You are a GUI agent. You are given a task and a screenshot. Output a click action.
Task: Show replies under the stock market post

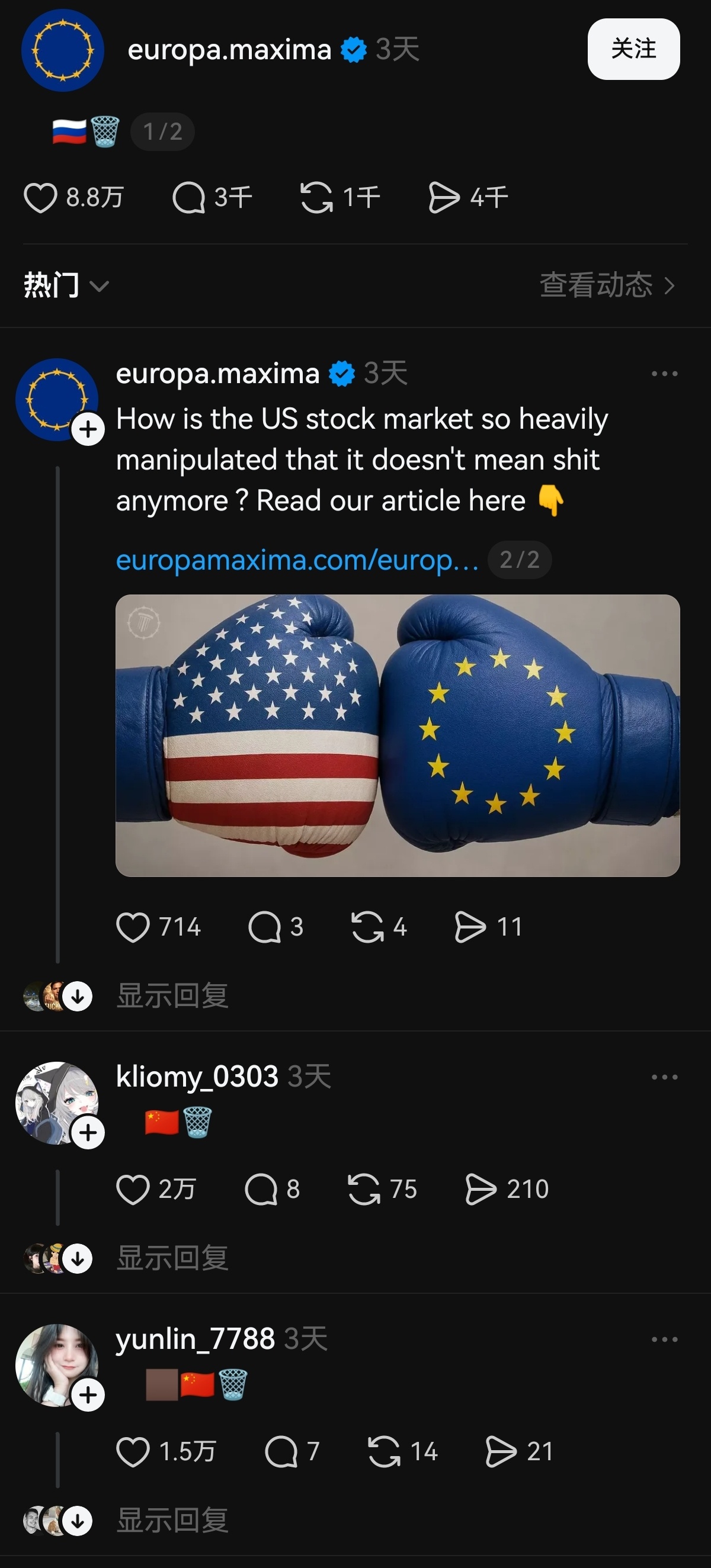tap(172, 997)
